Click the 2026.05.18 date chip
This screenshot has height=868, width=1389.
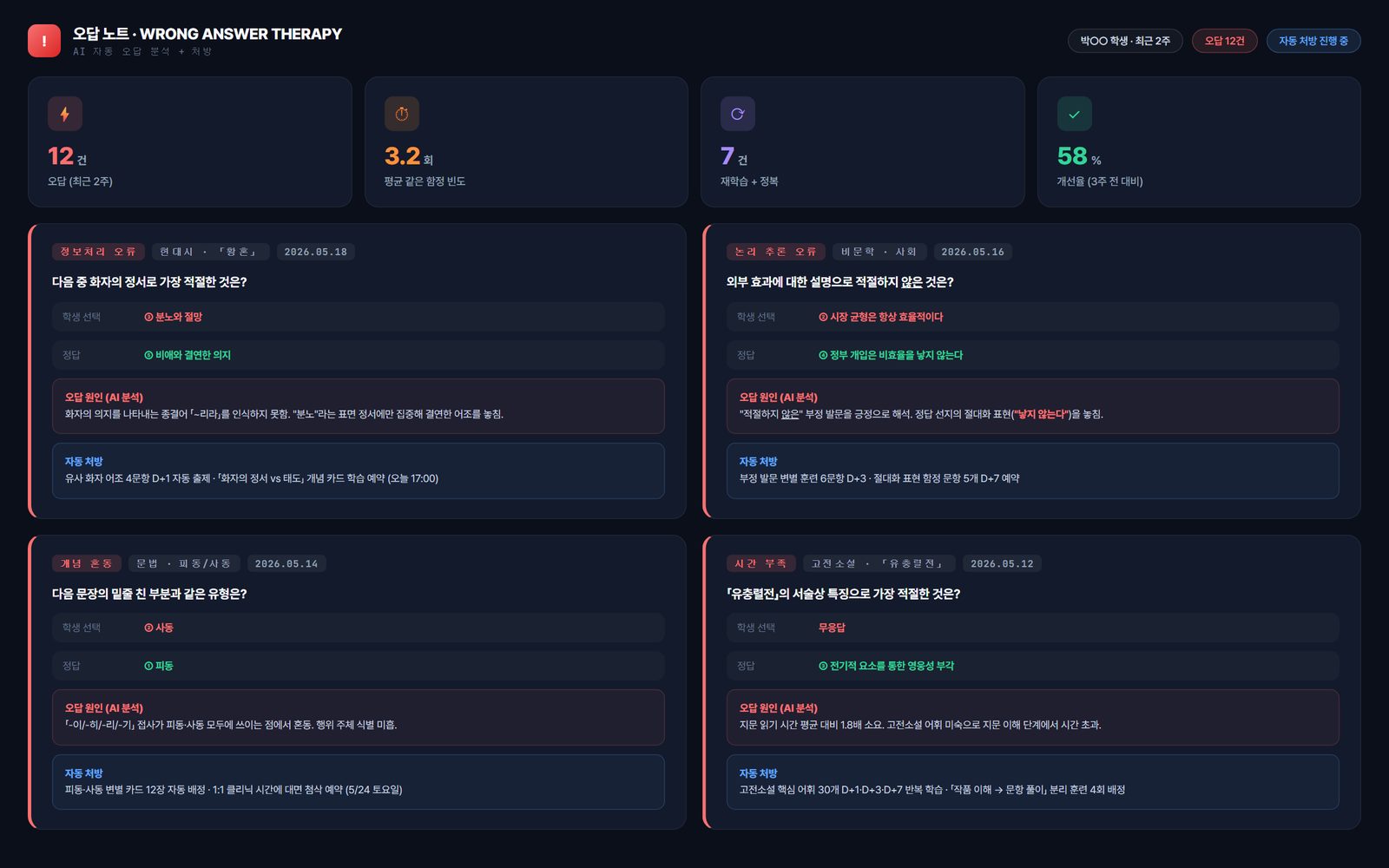[x=316, y=252]
